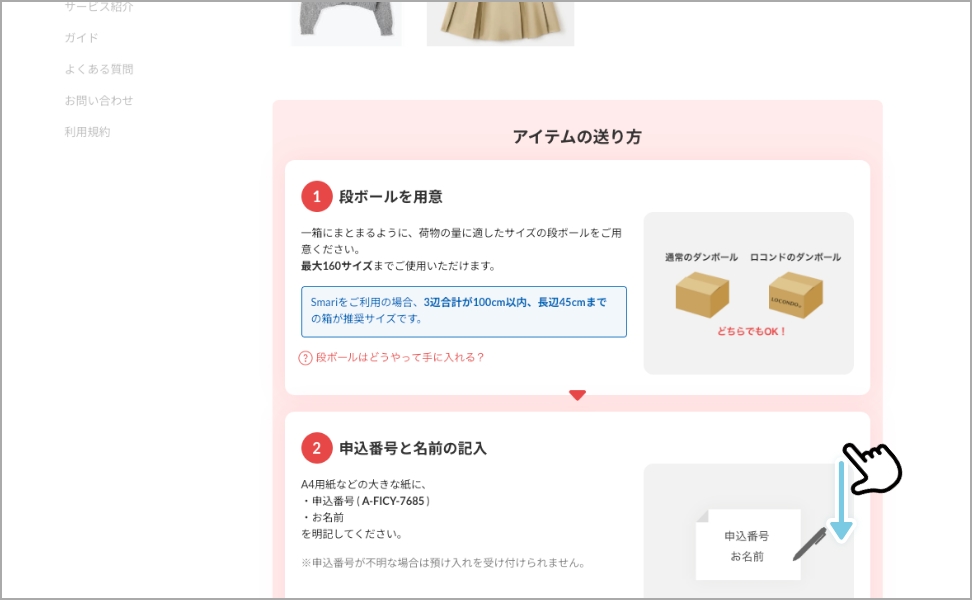Click the beige pleated skirt thumbnail
The height and width of the screenshot is (600, 972).
click(500, 23)
